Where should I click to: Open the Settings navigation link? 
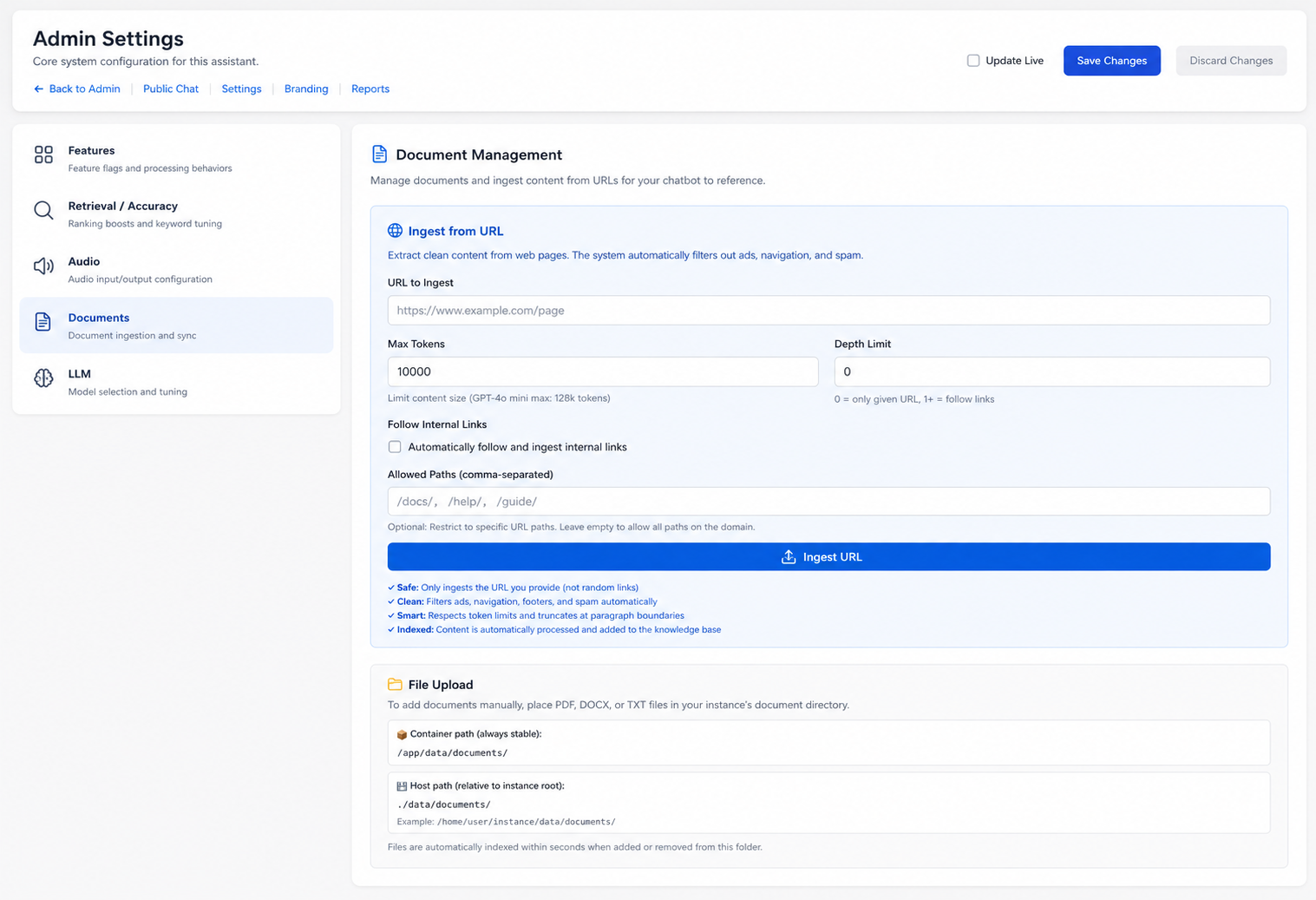pyautogui.click(x=241, y=89)
